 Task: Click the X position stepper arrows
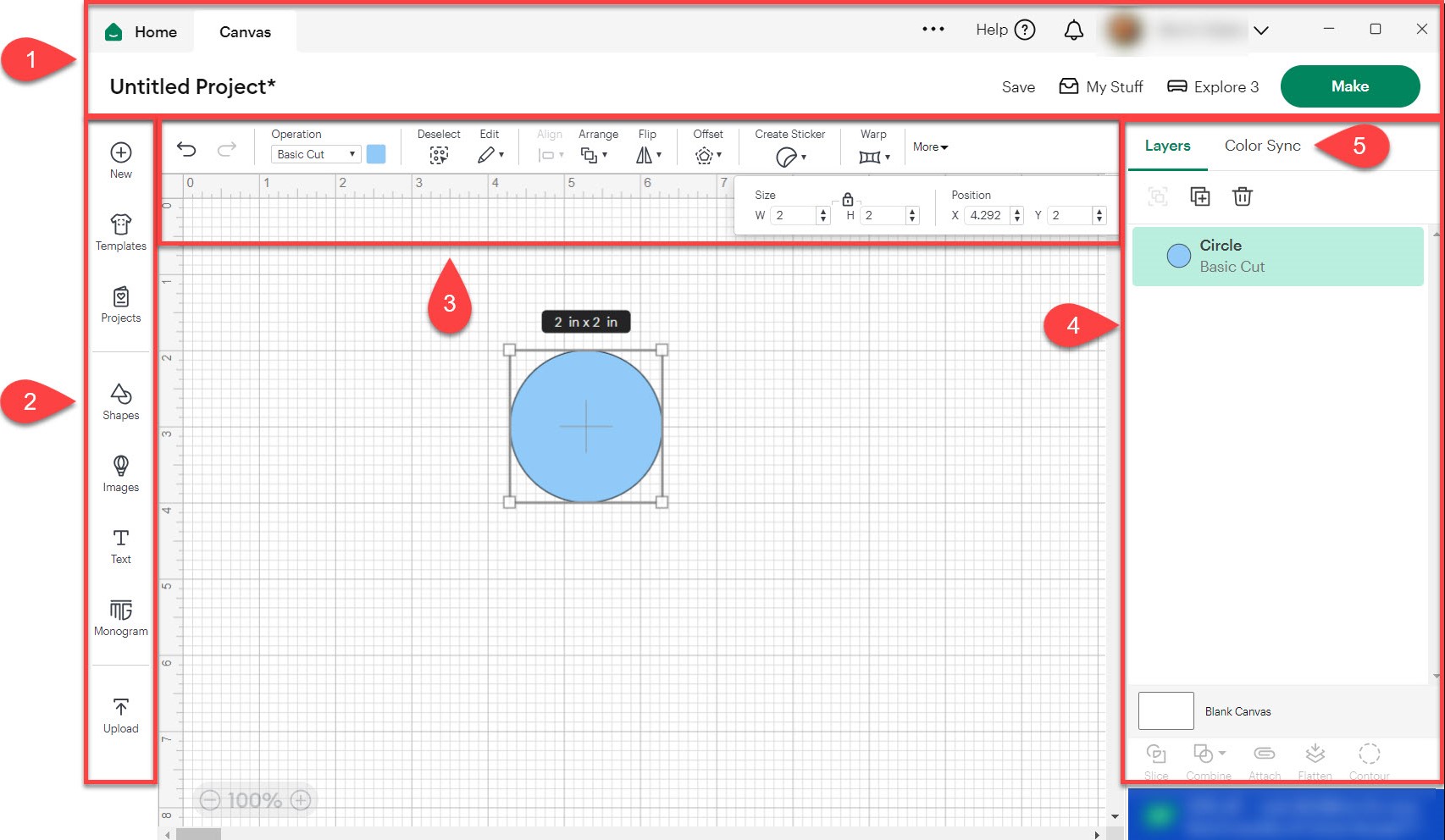point(1017,215)
